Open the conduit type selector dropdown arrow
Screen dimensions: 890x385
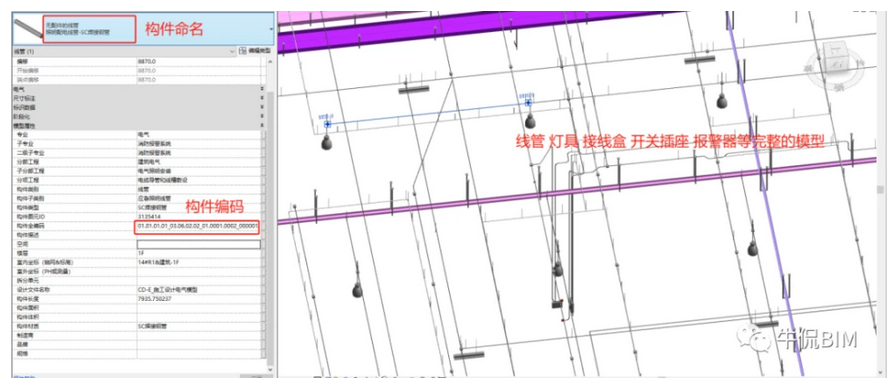271,28
